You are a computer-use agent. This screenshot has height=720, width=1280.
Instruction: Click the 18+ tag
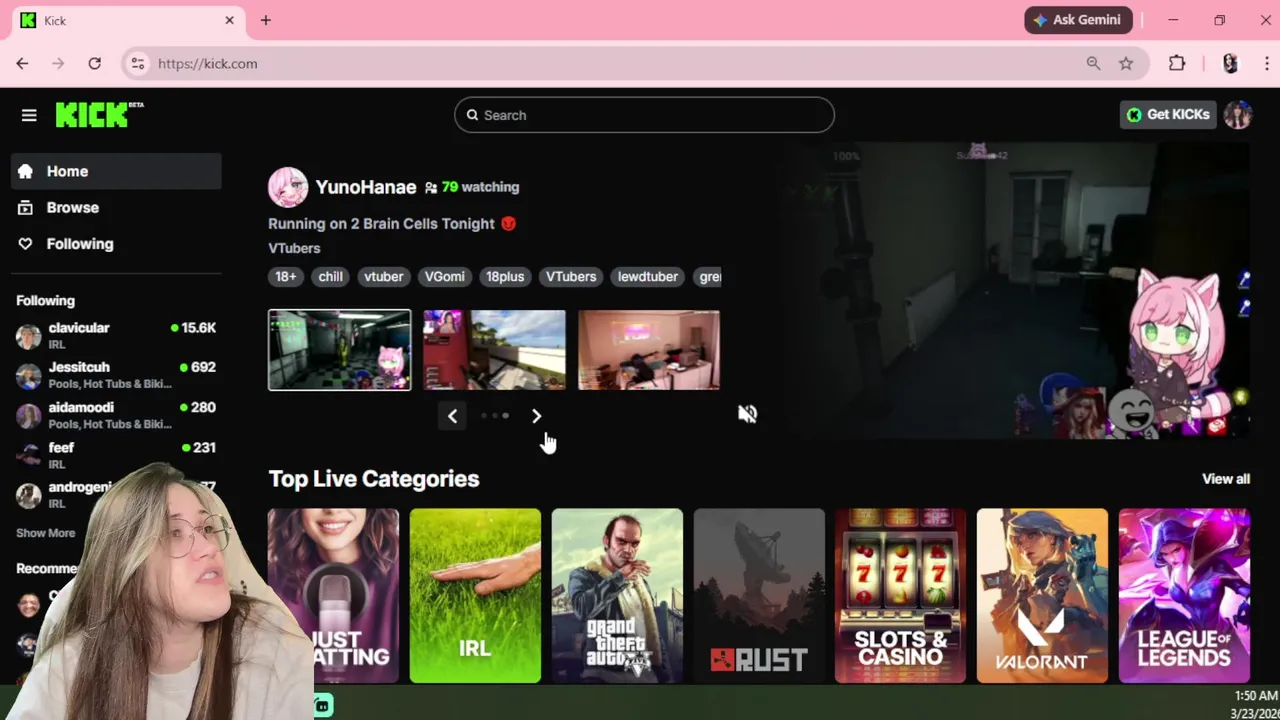[286, 277]
